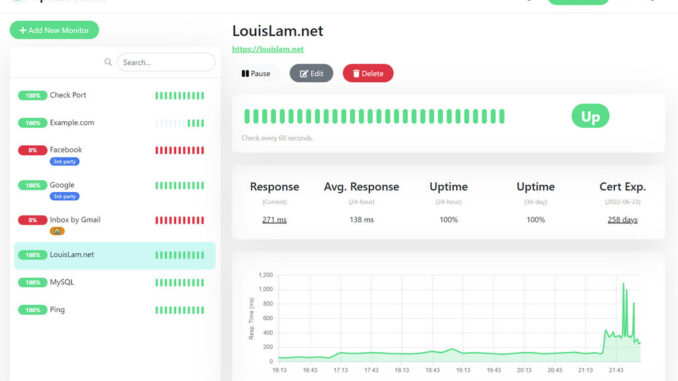This screenshot has width=678, height=381.
Task: Click the 3rd-party tag under Facebook
Action: pos(64,162)
